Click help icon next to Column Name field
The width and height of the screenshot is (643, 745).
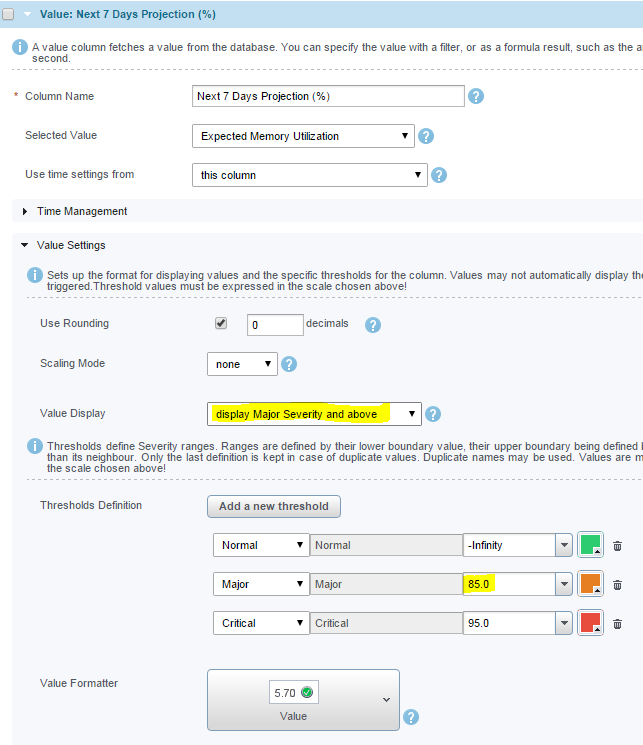[476, 96]
